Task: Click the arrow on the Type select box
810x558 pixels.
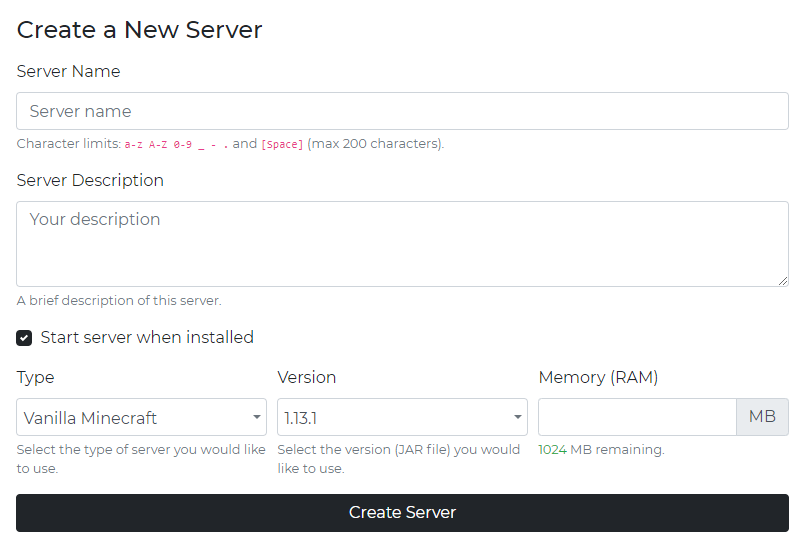Action: tap(257, 417)
